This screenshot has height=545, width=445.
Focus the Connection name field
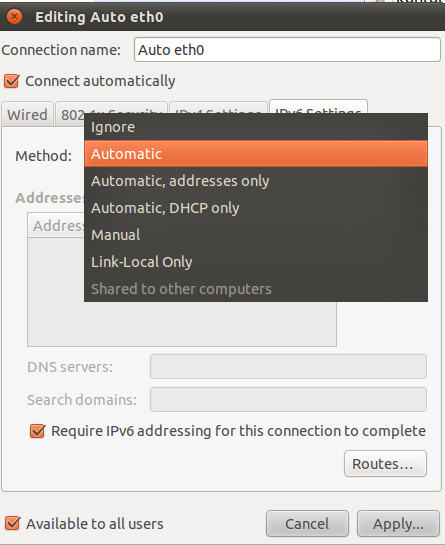point(288,50)
